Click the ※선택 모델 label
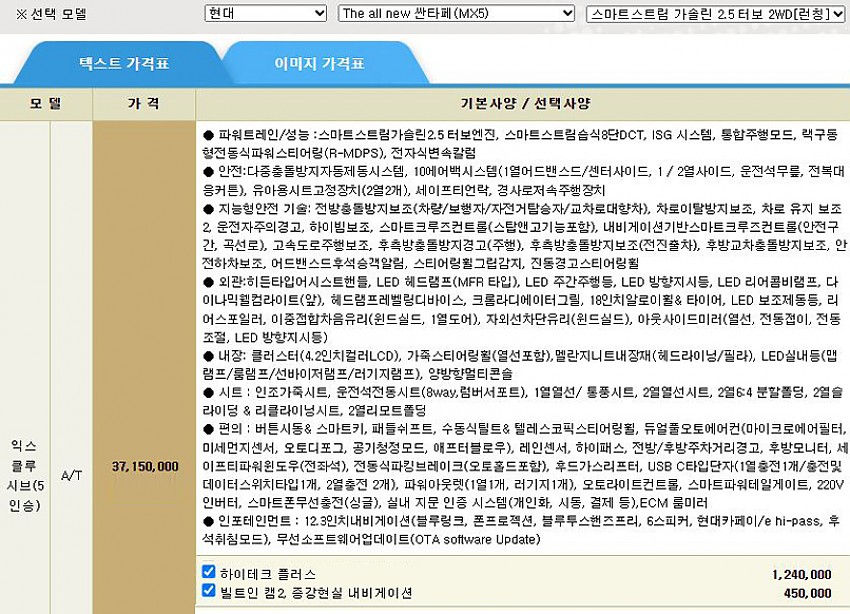Screen dimensions: 850x614 [45, 14]
